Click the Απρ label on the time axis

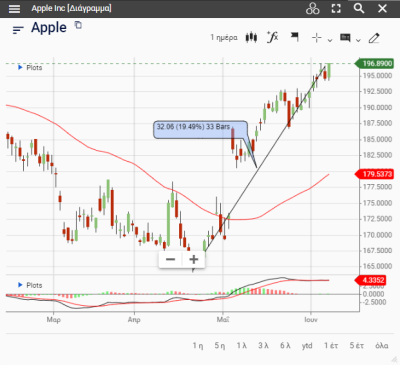(x=134, y=320)
